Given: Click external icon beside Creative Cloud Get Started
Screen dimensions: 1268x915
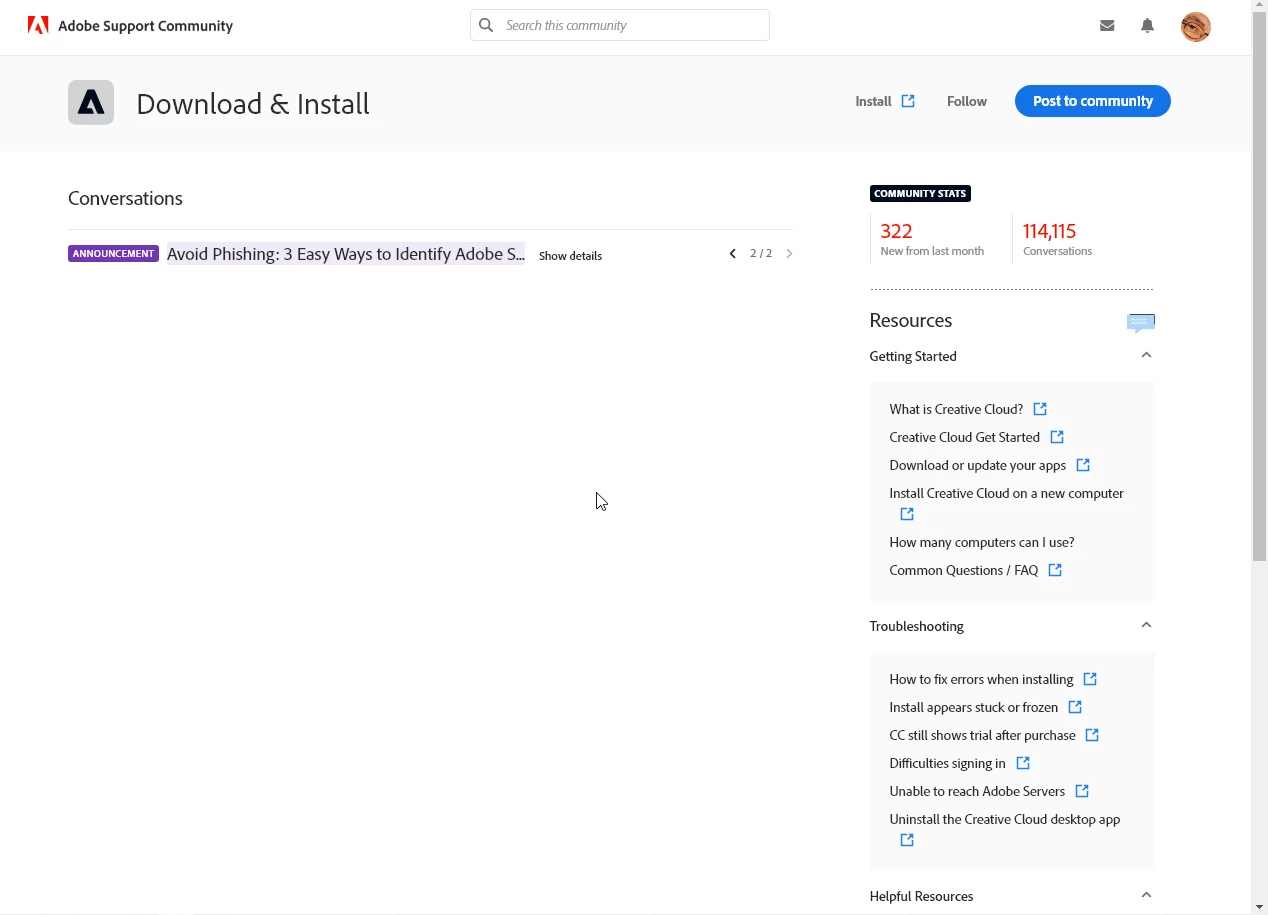Looking at the screenshot, I should (x=1057, y=437).
